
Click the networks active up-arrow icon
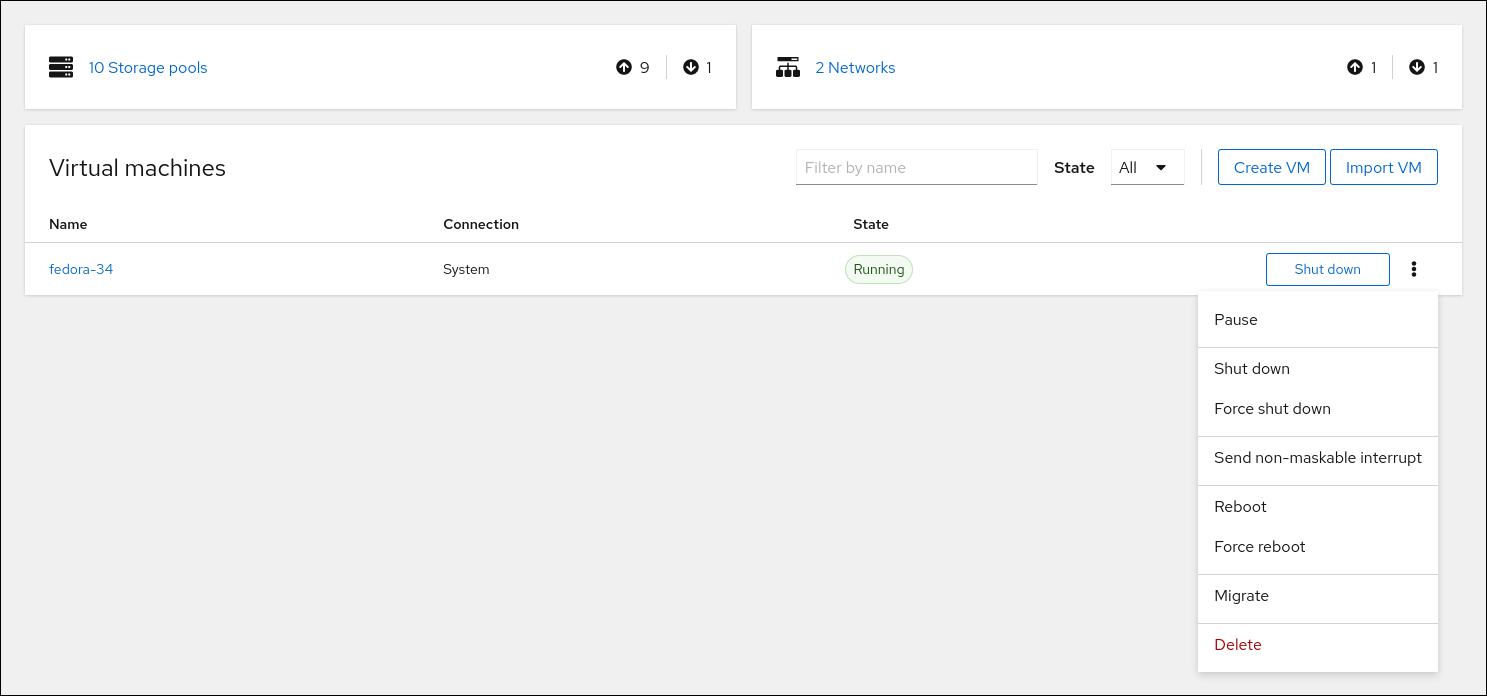1355,68
